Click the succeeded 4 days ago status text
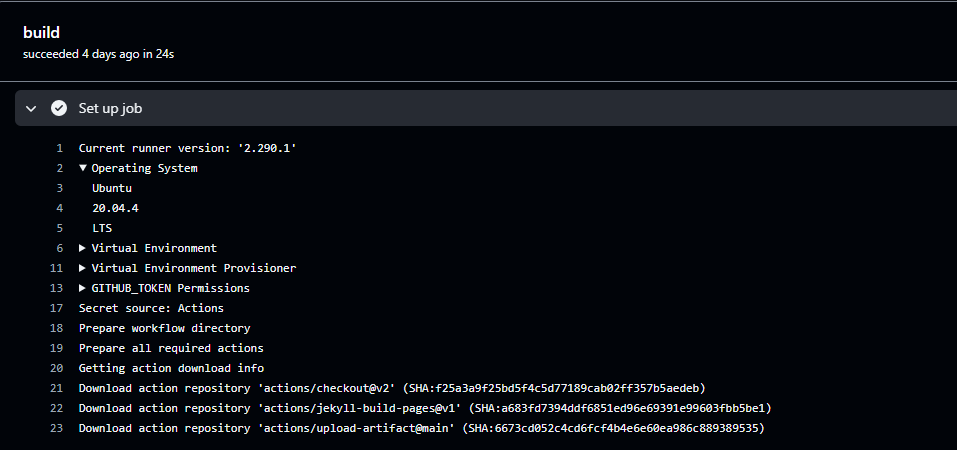The height and width of the screenshot is (450, 957). (99, 54)
